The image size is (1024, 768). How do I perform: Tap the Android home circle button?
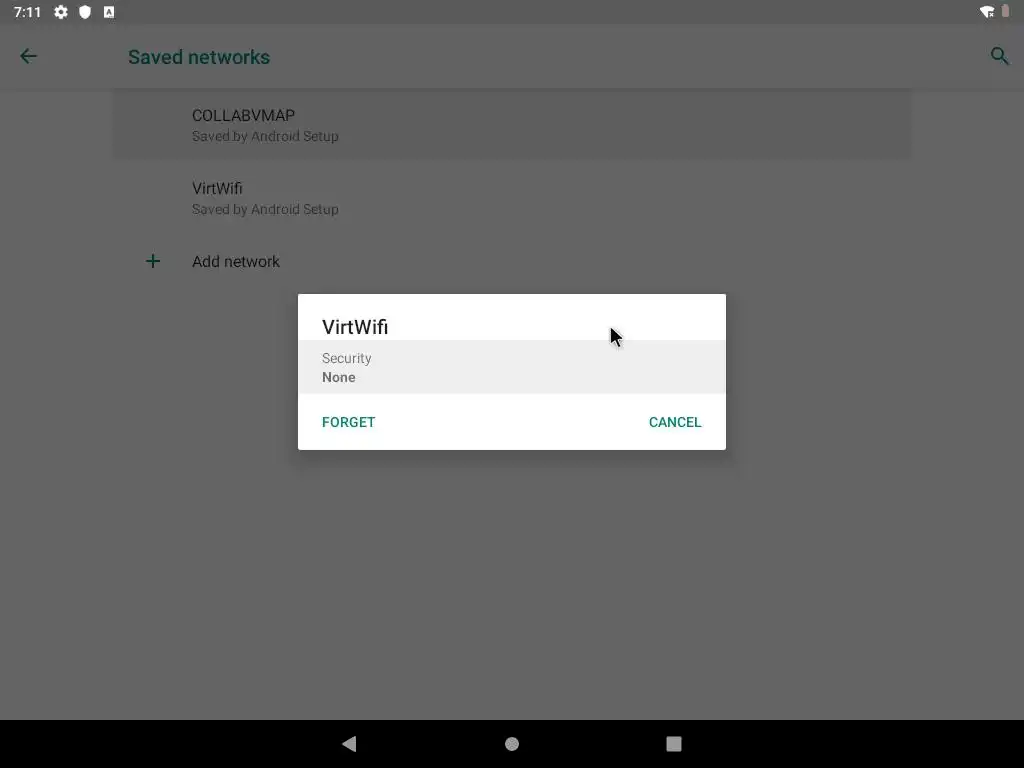[512, 744]
